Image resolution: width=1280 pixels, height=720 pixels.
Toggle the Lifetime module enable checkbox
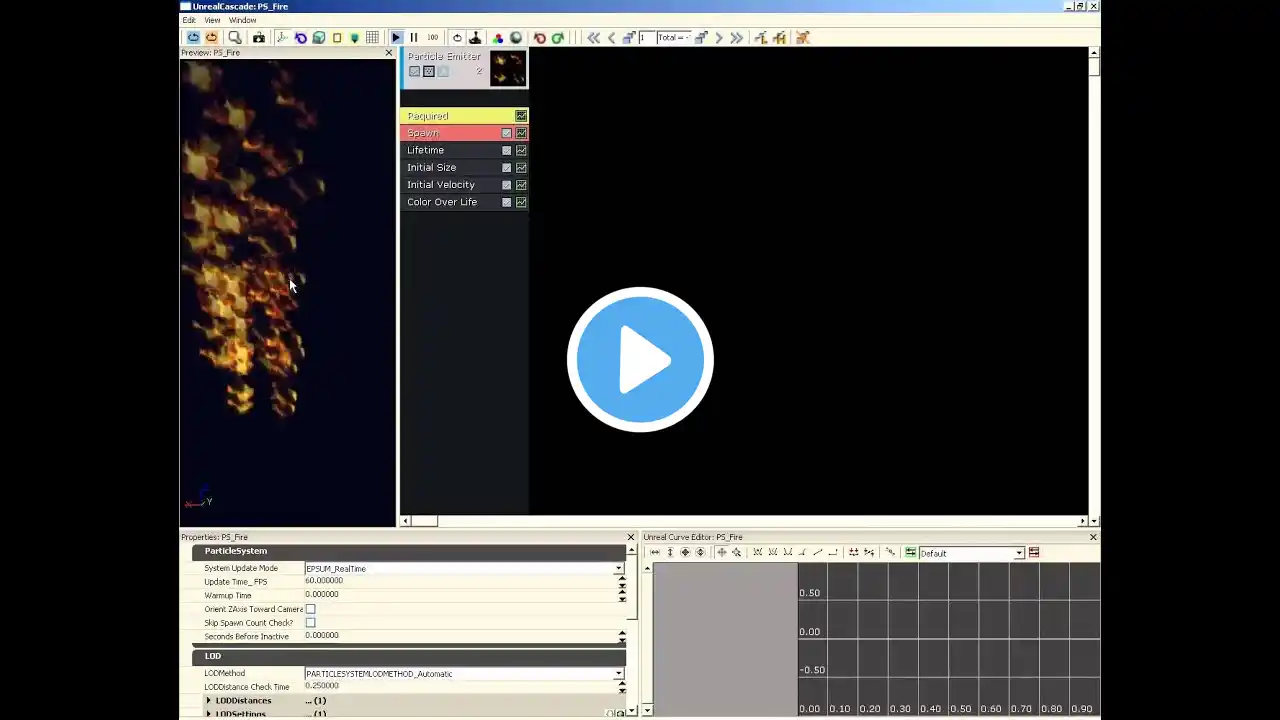pos(507,150)
